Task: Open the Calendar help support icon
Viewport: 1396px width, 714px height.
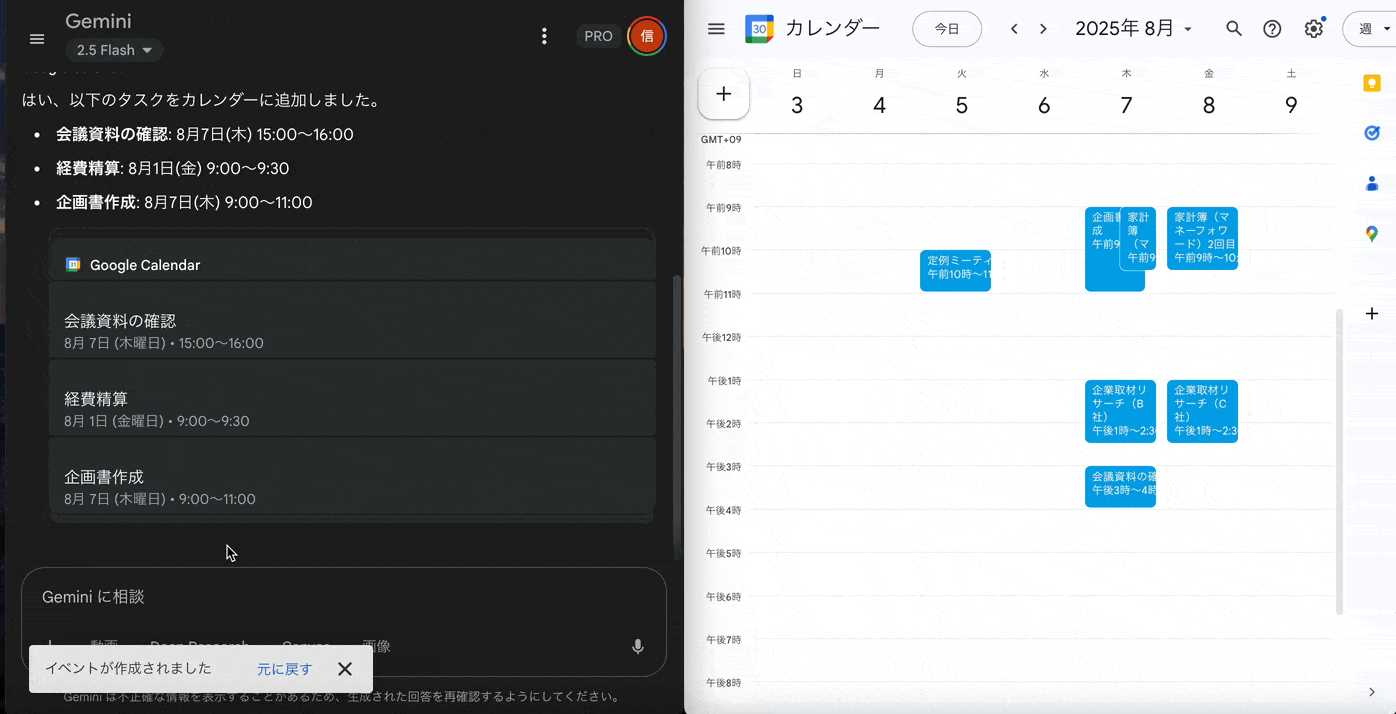Action: [x=1272, y=29]
